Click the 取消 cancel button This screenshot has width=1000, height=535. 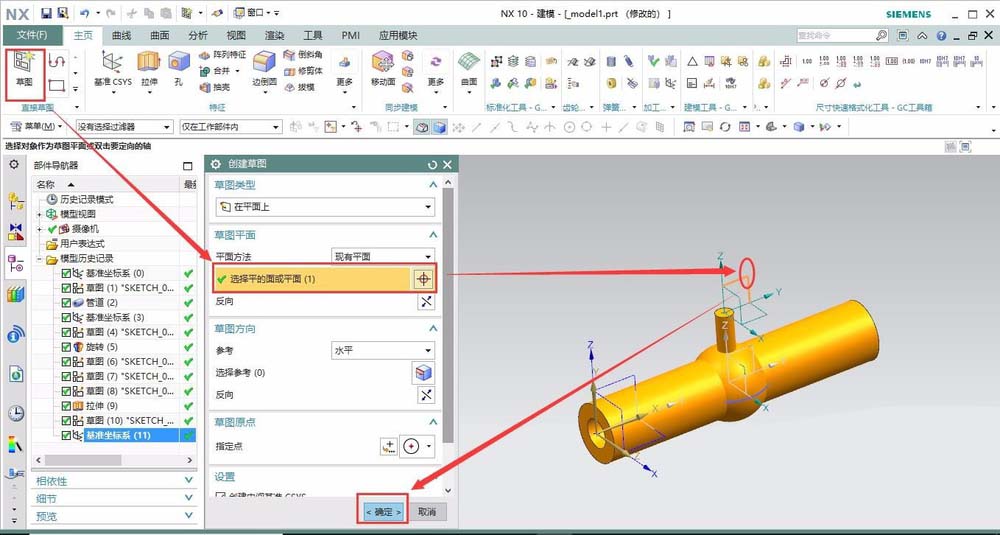tap(427, 511)
